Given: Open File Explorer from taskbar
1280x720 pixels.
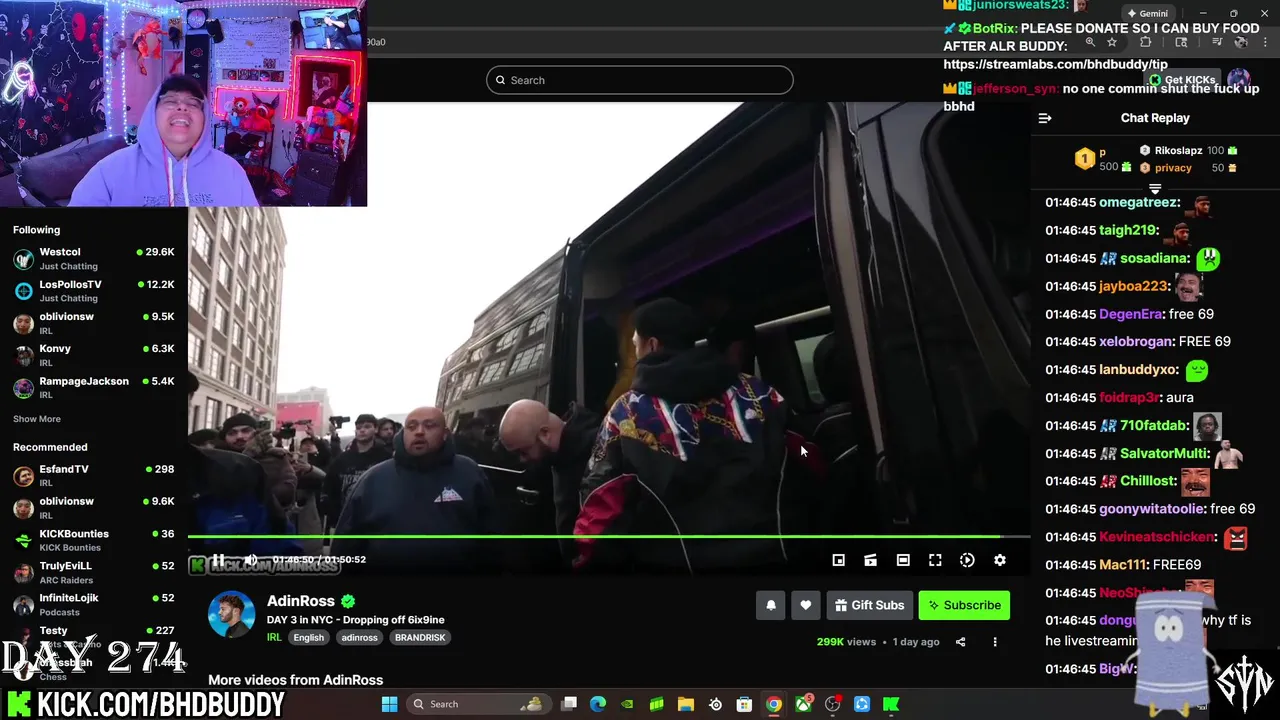Looking at the screenshot, I should coord(686,704).
